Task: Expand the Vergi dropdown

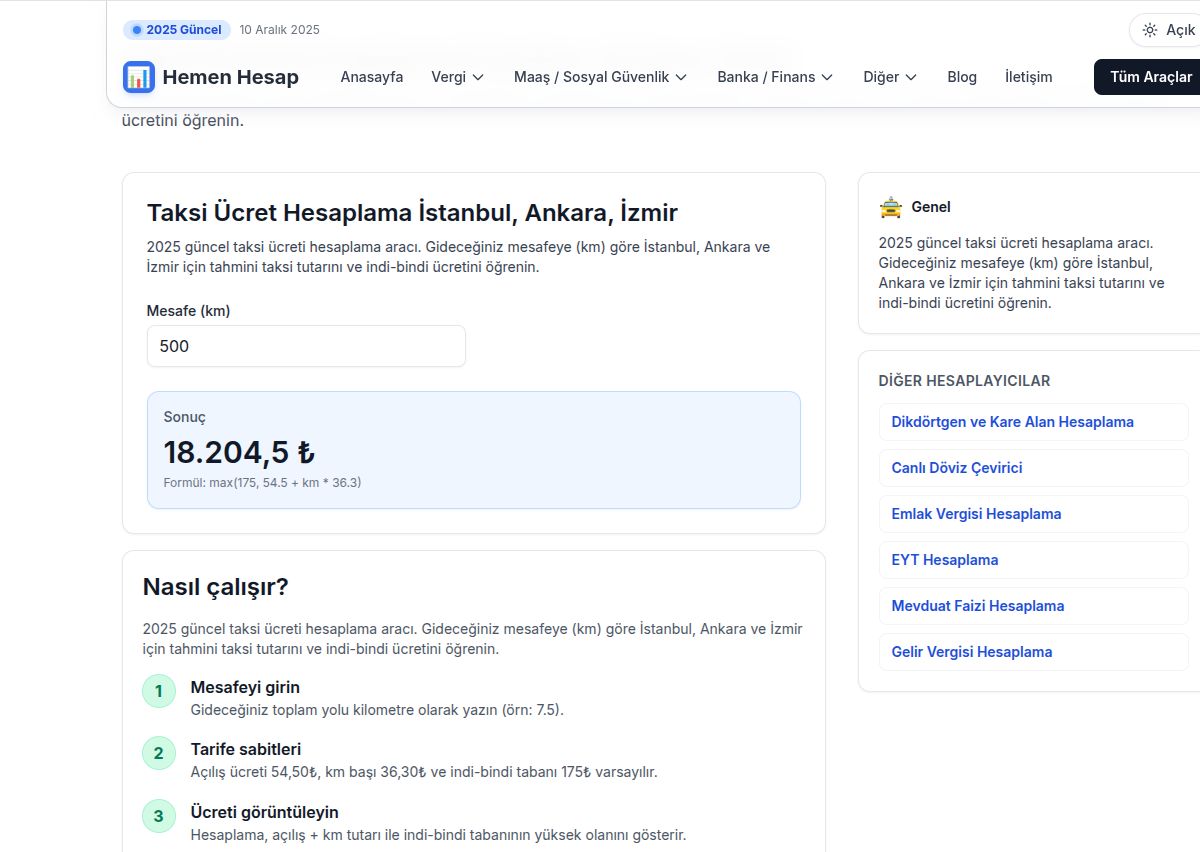Action: click(457, 77)
